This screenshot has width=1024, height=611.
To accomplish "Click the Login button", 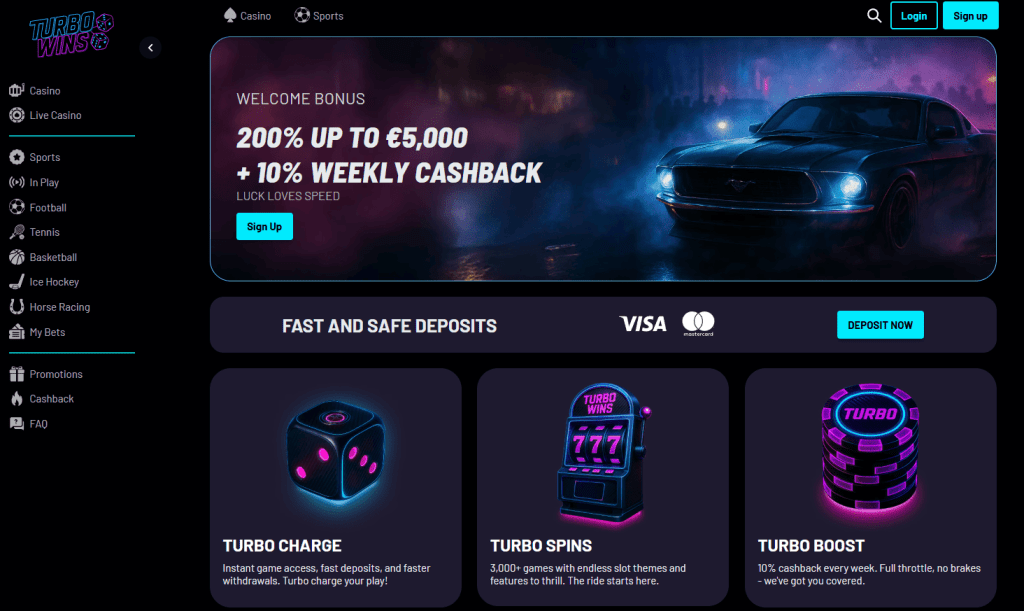I will tap(914, 16).
